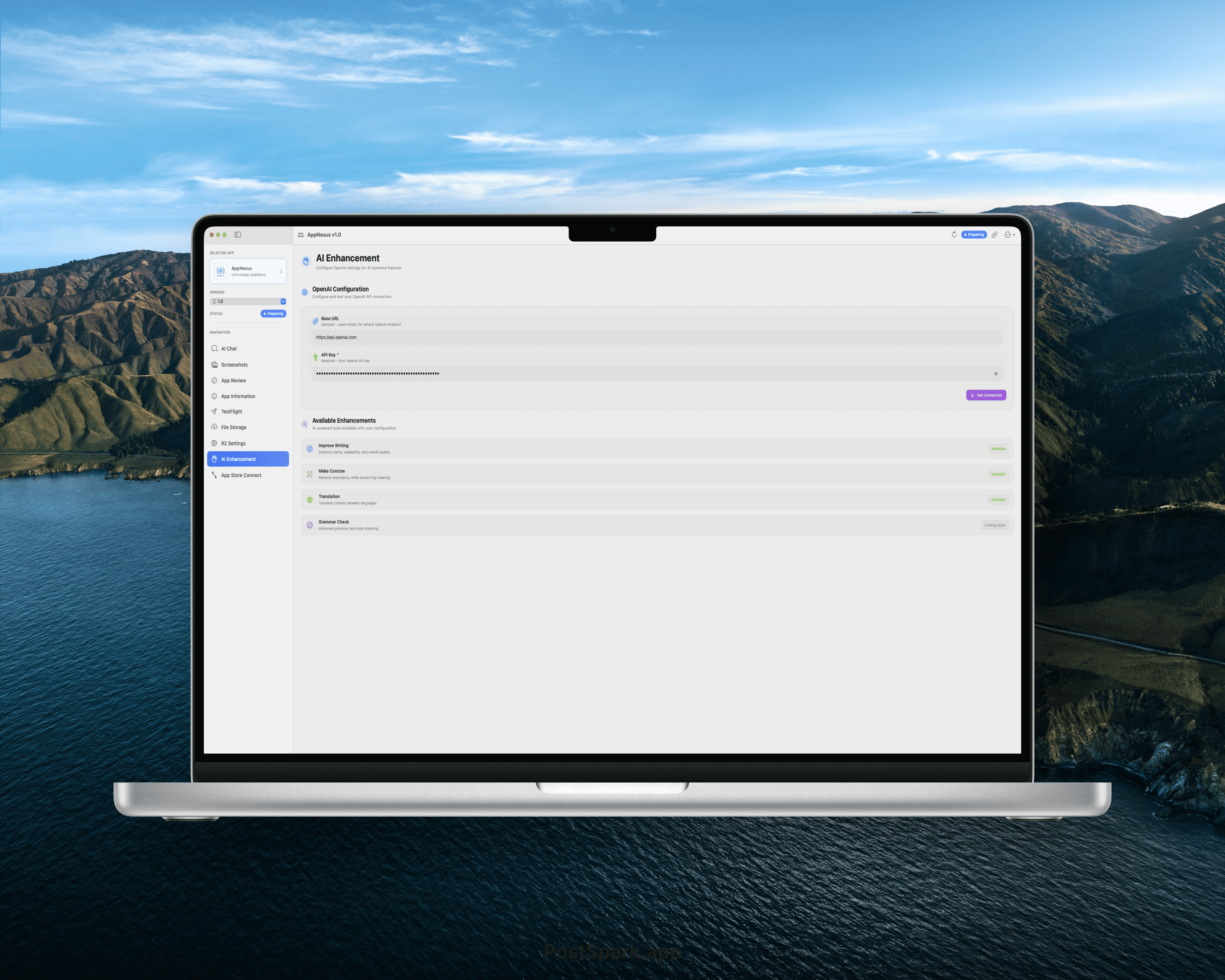Open File Storage via its cloud icon

[214, 427]
